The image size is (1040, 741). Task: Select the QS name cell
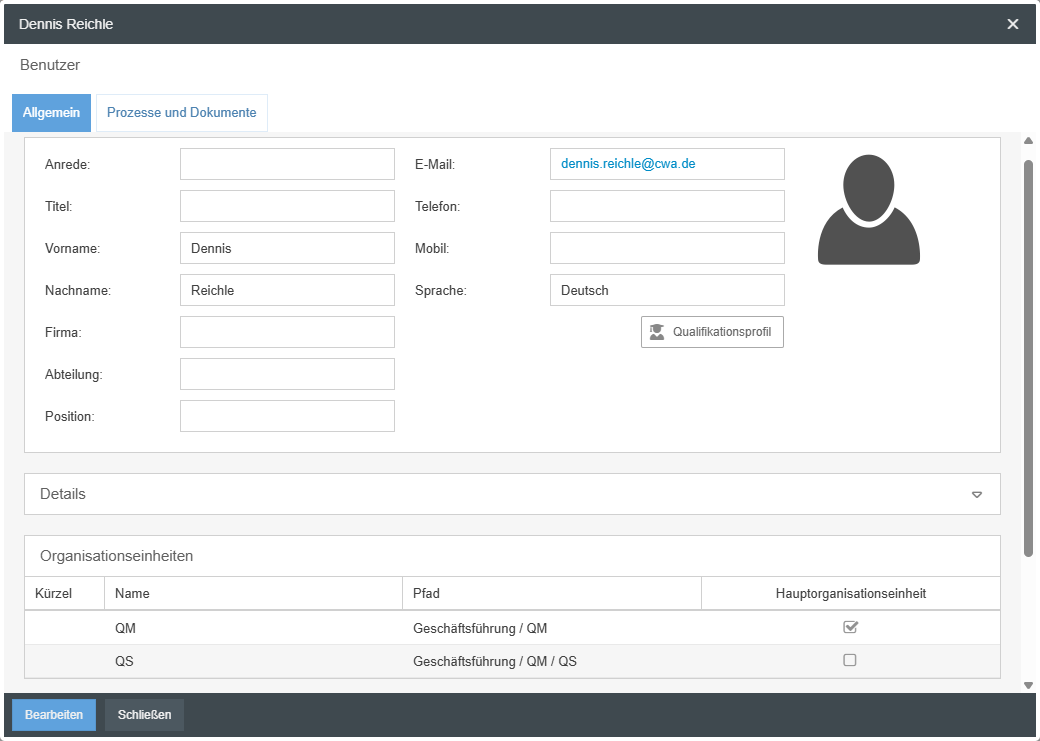click(x=253, y=661)
